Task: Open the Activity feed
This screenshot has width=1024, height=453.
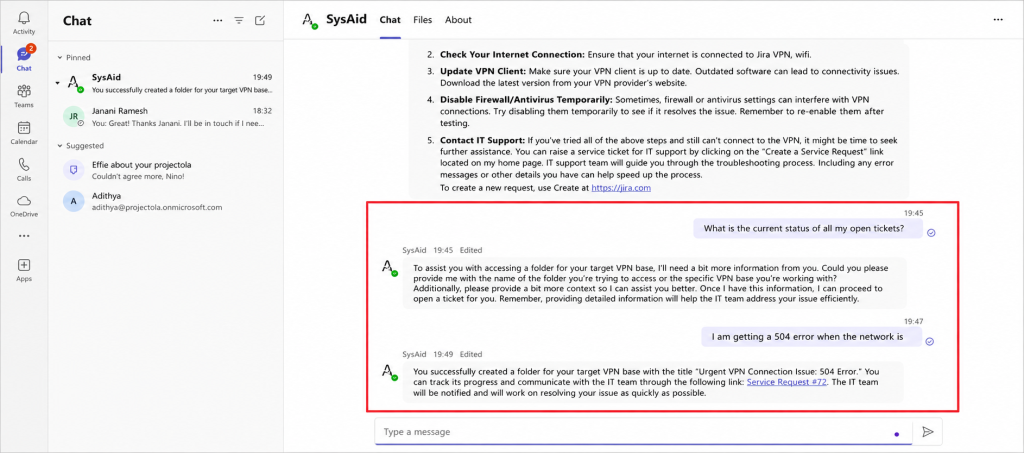Action: [x=24, y=23]
